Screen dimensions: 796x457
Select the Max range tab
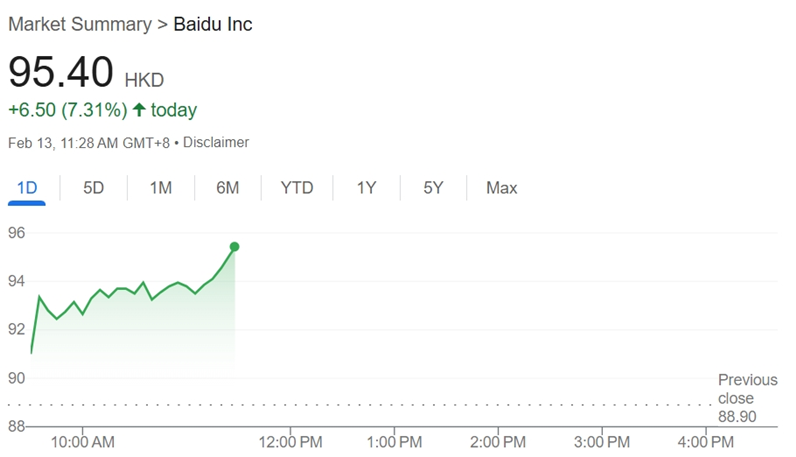tap(502, 188)
